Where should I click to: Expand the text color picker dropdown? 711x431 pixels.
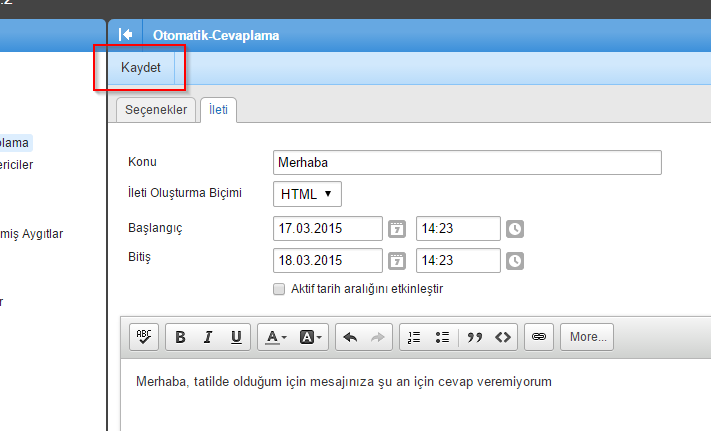pyautogui.click(x=275, y=337)
